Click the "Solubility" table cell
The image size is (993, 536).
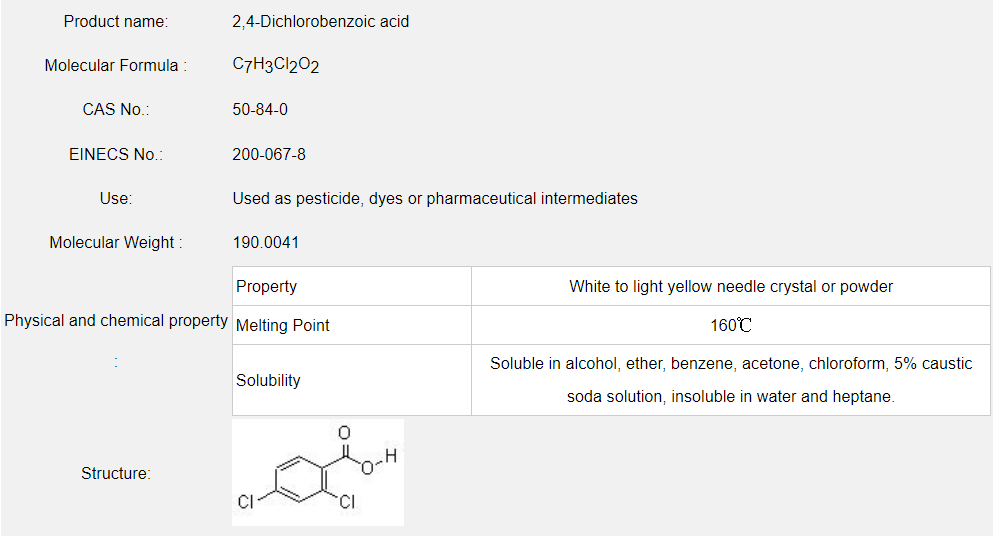click(268, 380)
